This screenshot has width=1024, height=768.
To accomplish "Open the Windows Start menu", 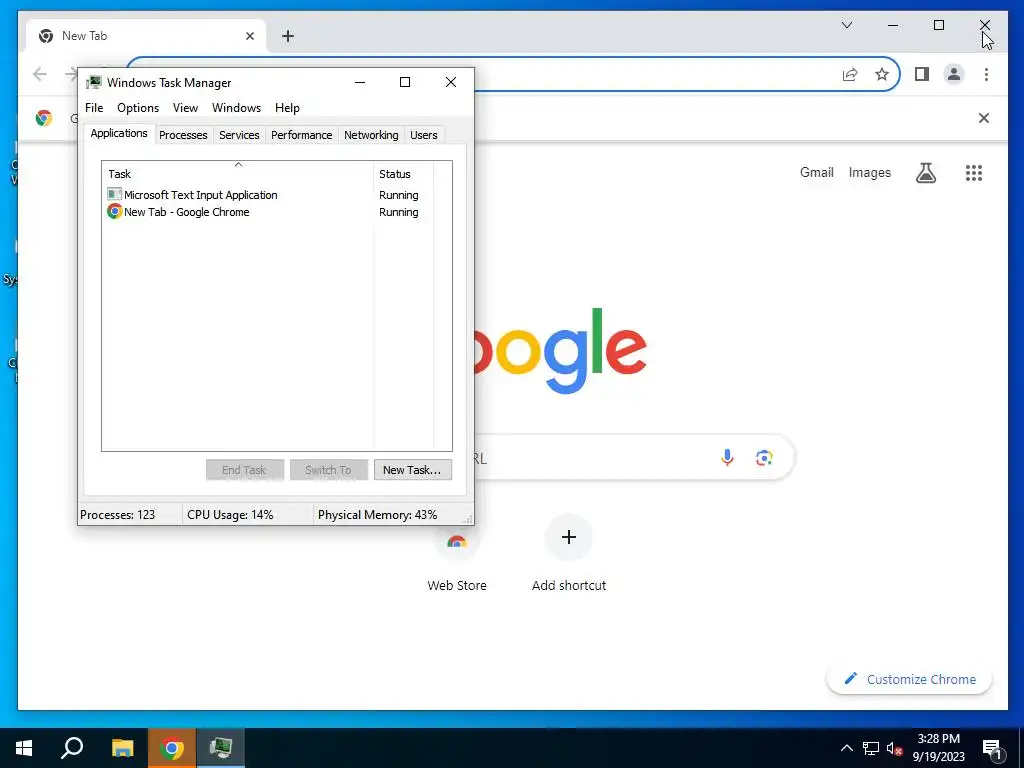I will [24, 748].
